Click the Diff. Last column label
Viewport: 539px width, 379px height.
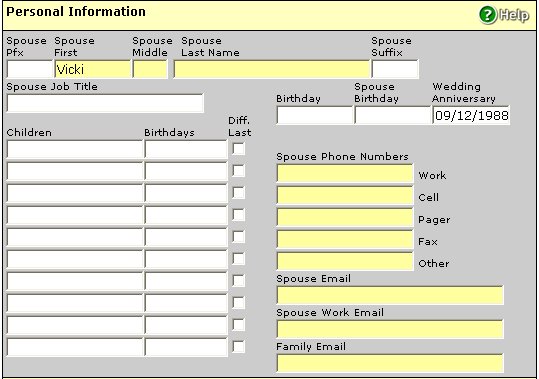[240, 126]
